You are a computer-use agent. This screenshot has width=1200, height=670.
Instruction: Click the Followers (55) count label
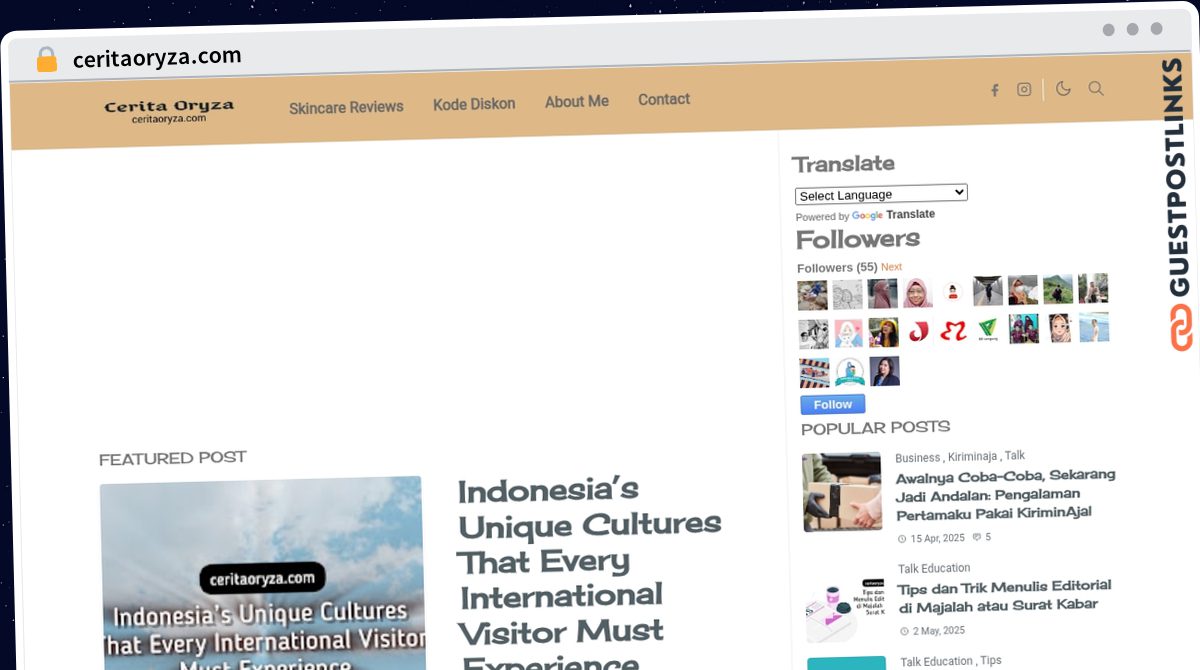(837, 268)
